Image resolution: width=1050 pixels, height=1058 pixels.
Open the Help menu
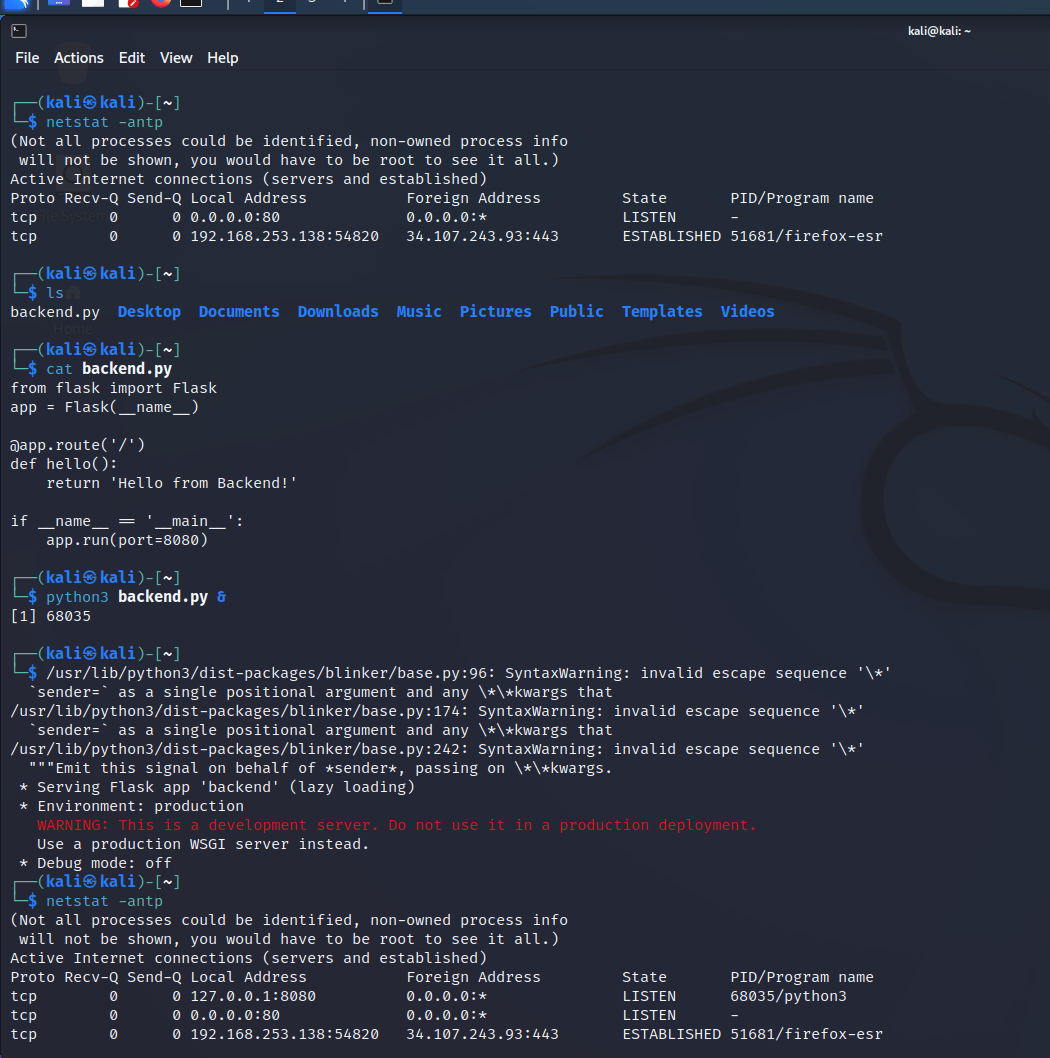point(223,58)
